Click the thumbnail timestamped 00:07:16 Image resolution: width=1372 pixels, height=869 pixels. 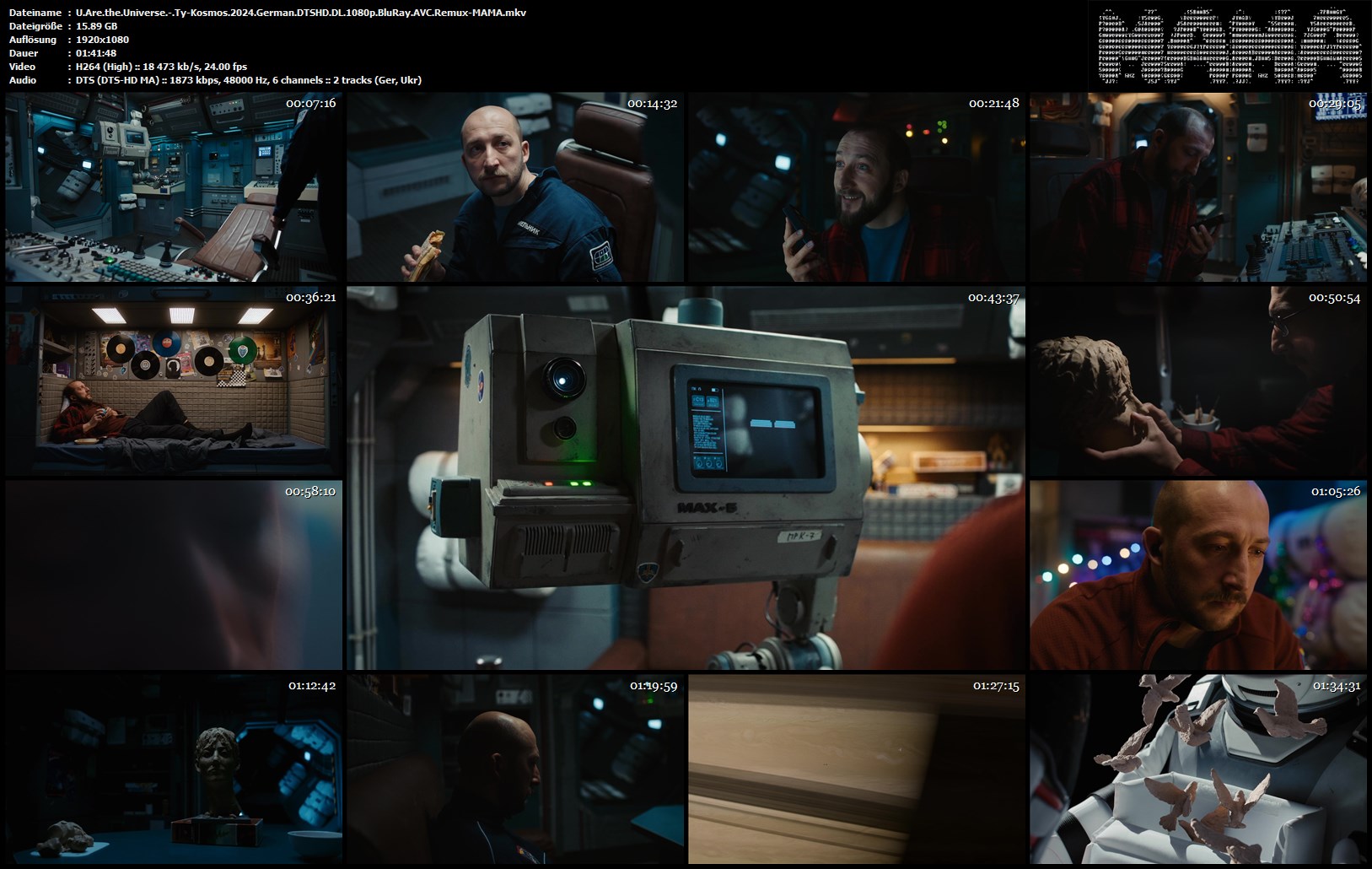click(174, 187)
